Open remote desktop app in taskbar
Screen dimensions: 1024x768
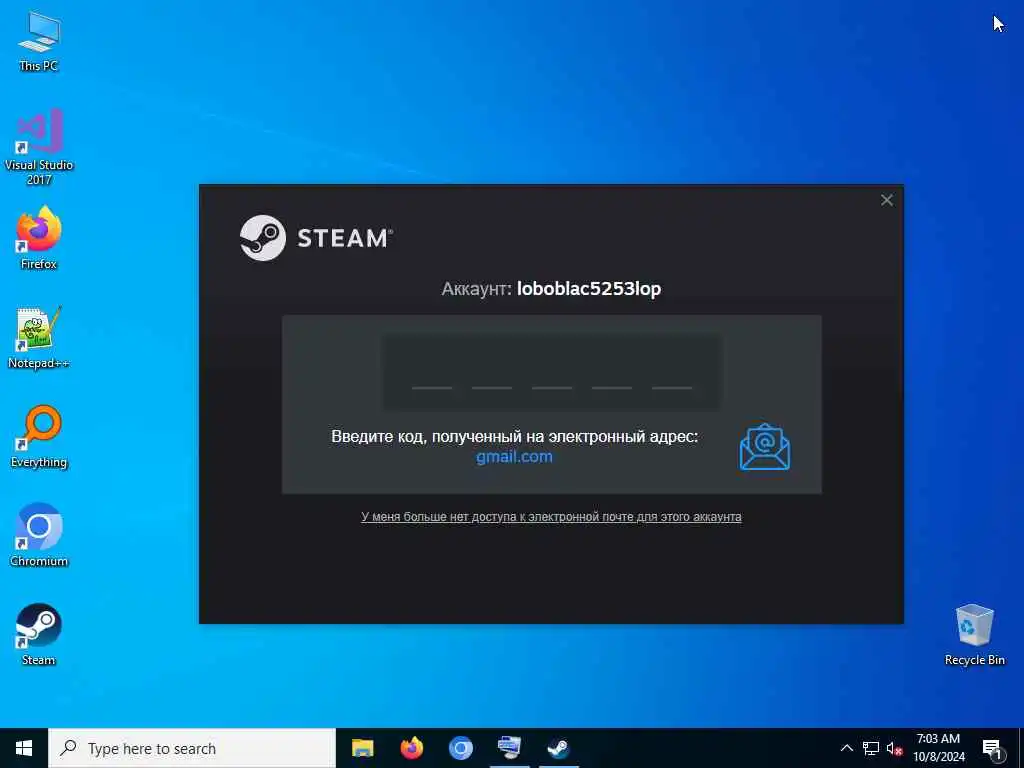pyautogui.click(x=509, y=748)
